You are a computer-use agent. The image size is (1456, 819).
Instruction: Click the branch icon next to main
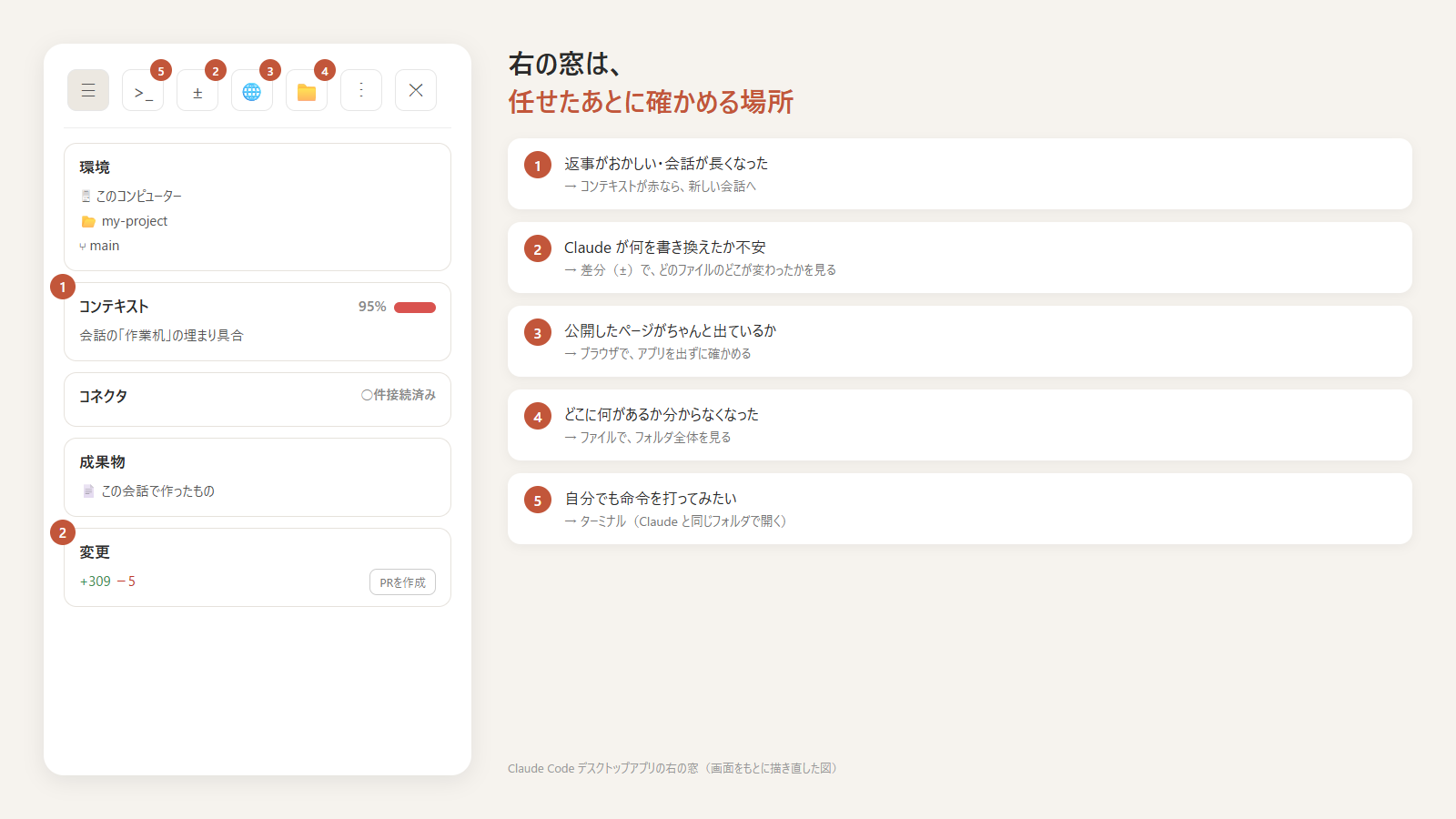click(83, 247)
